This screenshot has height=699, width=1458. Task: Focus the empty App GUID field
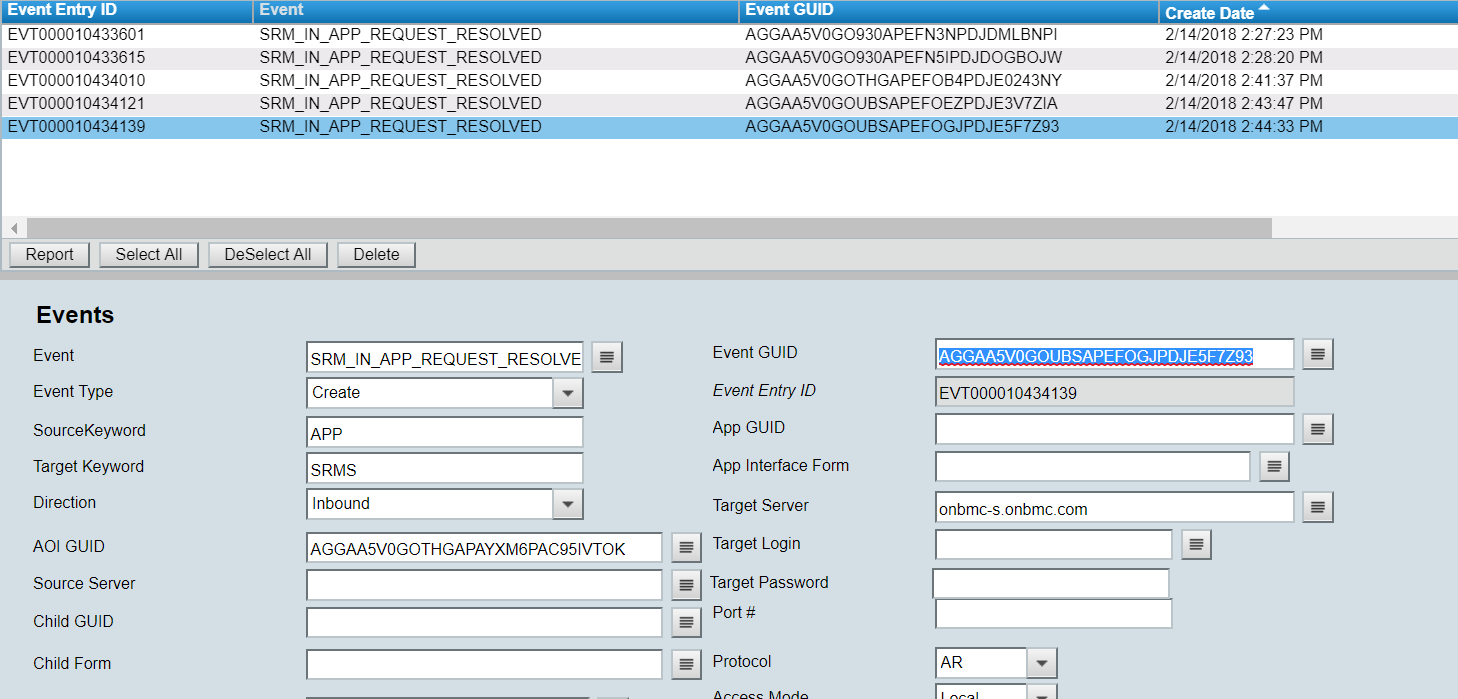1115,429
